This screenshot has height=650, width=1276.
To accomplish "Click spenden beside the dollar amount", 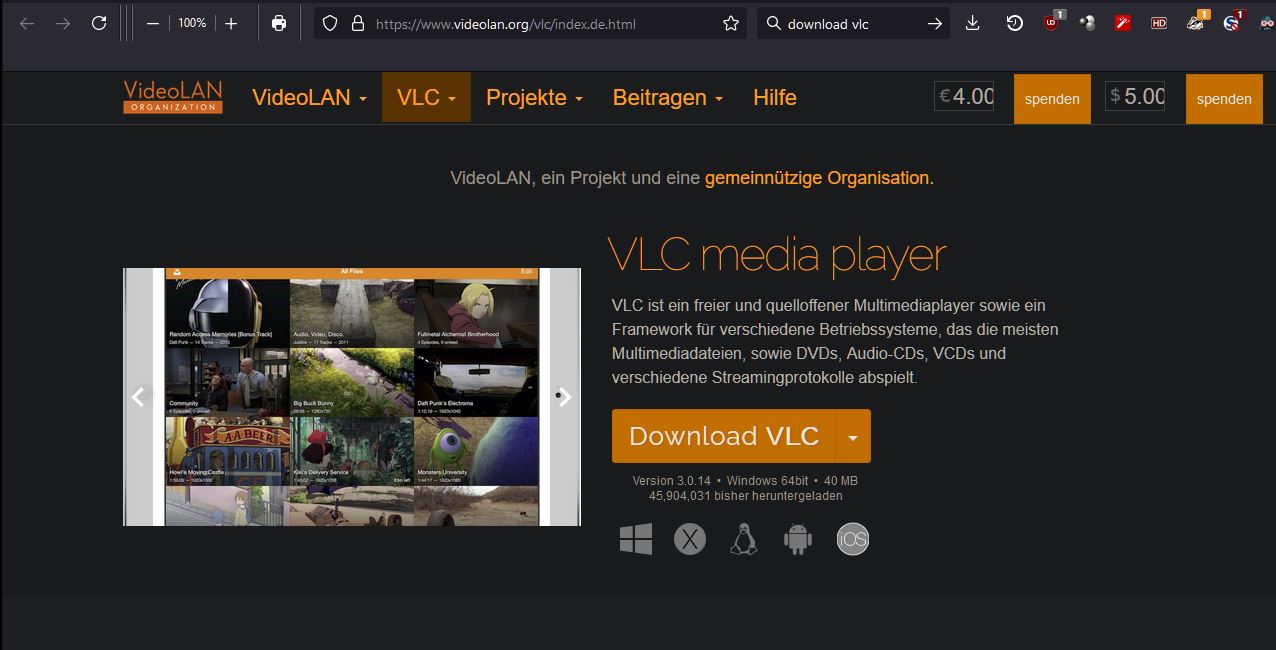I will pyautogui.click(x=1223, y=99).
